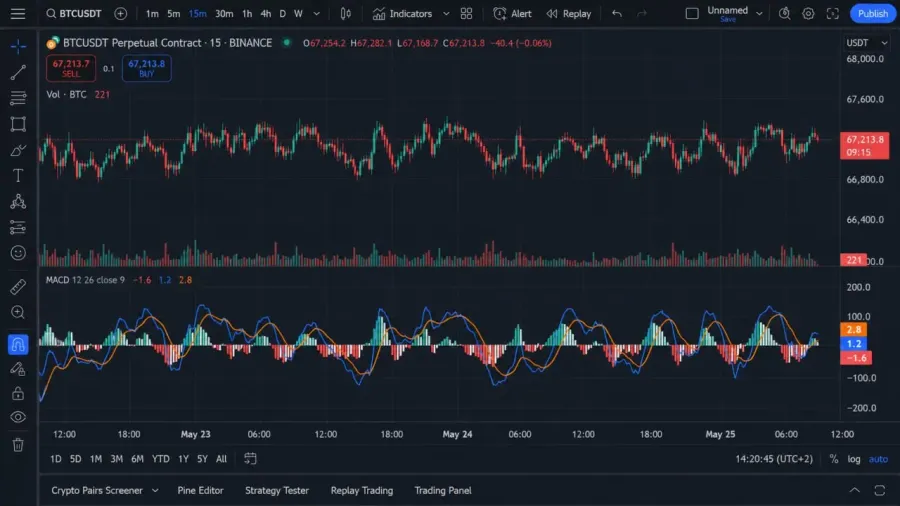Select the 5m timeframe

point(173,13)
